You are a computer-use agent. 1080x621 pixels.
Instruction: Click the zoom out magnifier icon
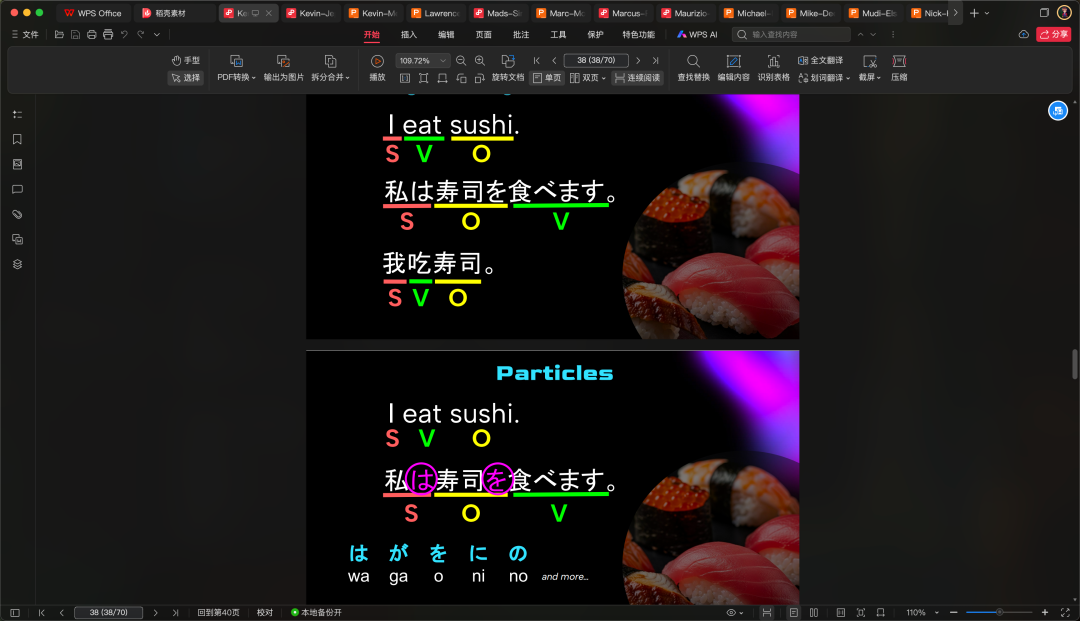click(461, 61)
